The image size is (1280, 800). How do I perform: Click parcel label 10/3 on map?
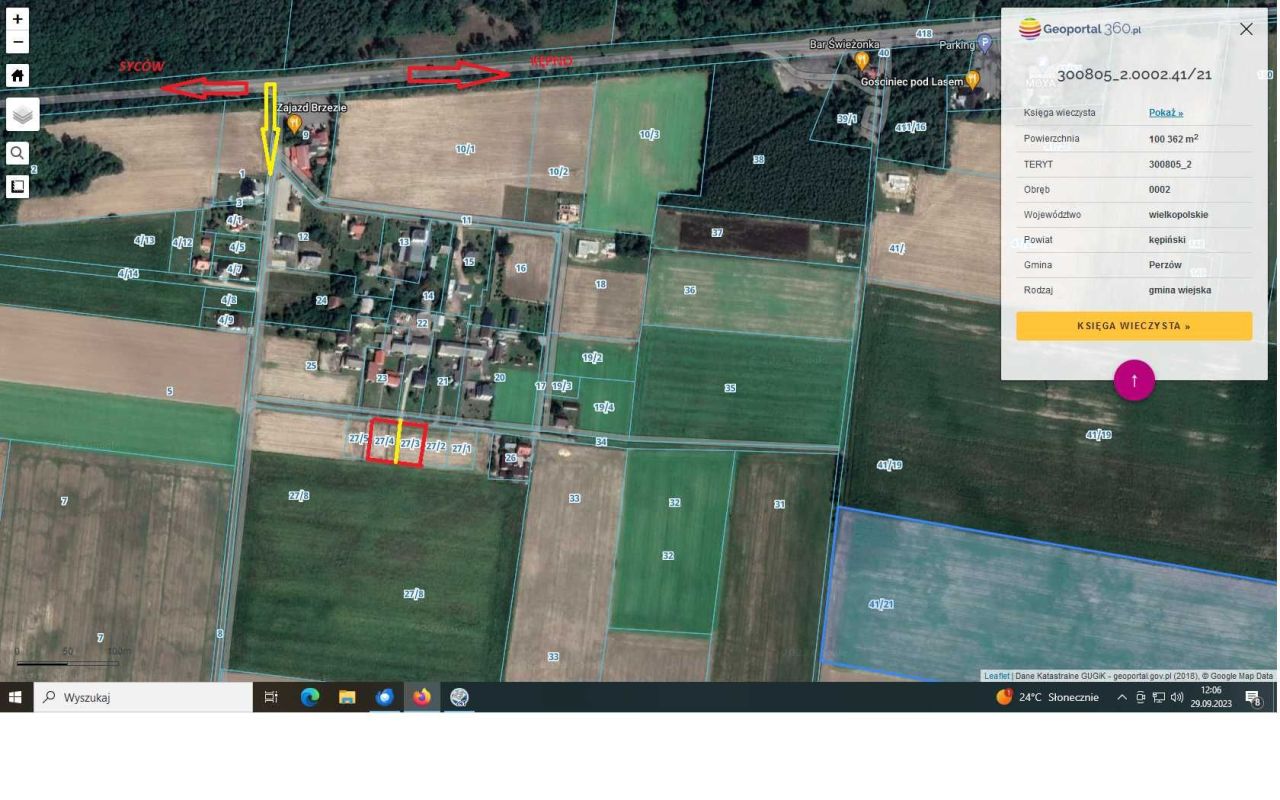pos(649,134)
